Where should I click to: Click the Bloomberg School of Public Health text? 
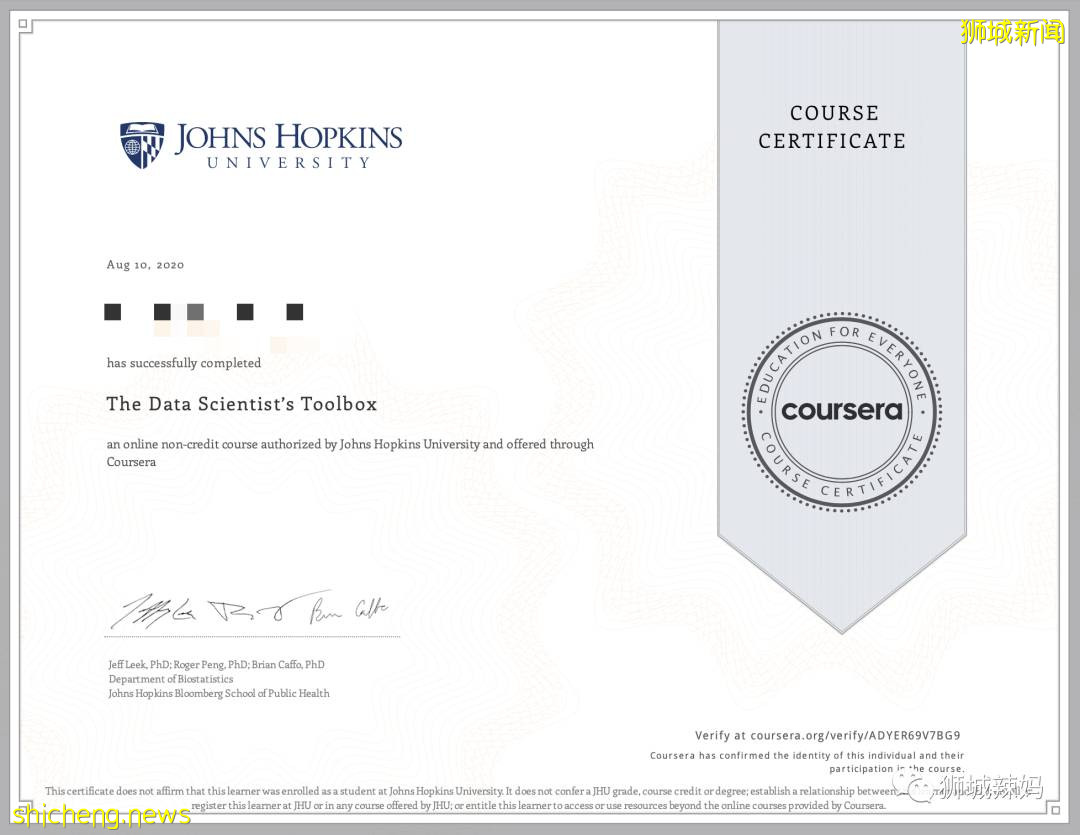[218, 693]
